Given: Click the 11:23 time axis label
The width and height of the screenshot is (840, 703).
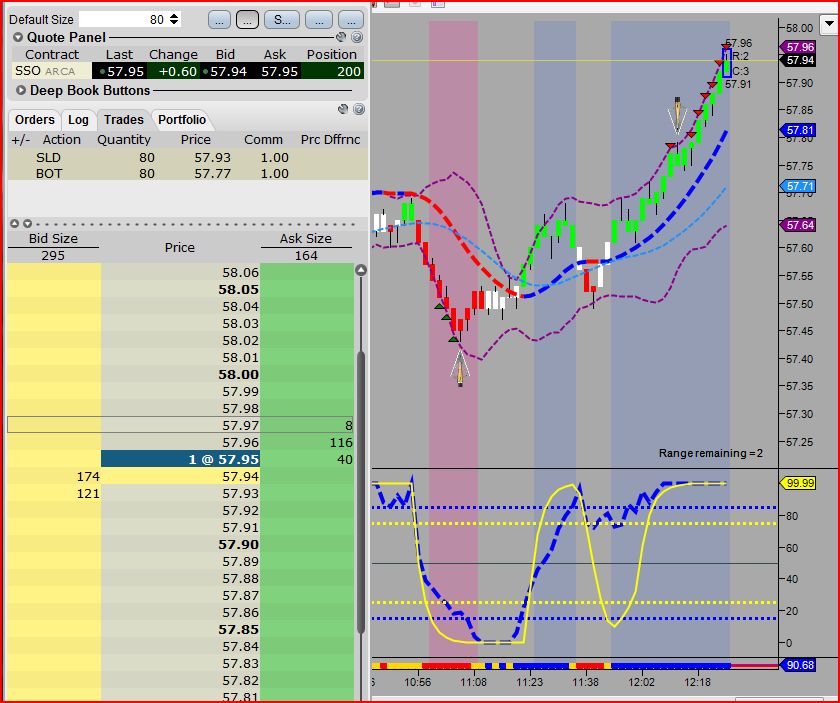Looking at the screenshot, I should coord(529,682).
